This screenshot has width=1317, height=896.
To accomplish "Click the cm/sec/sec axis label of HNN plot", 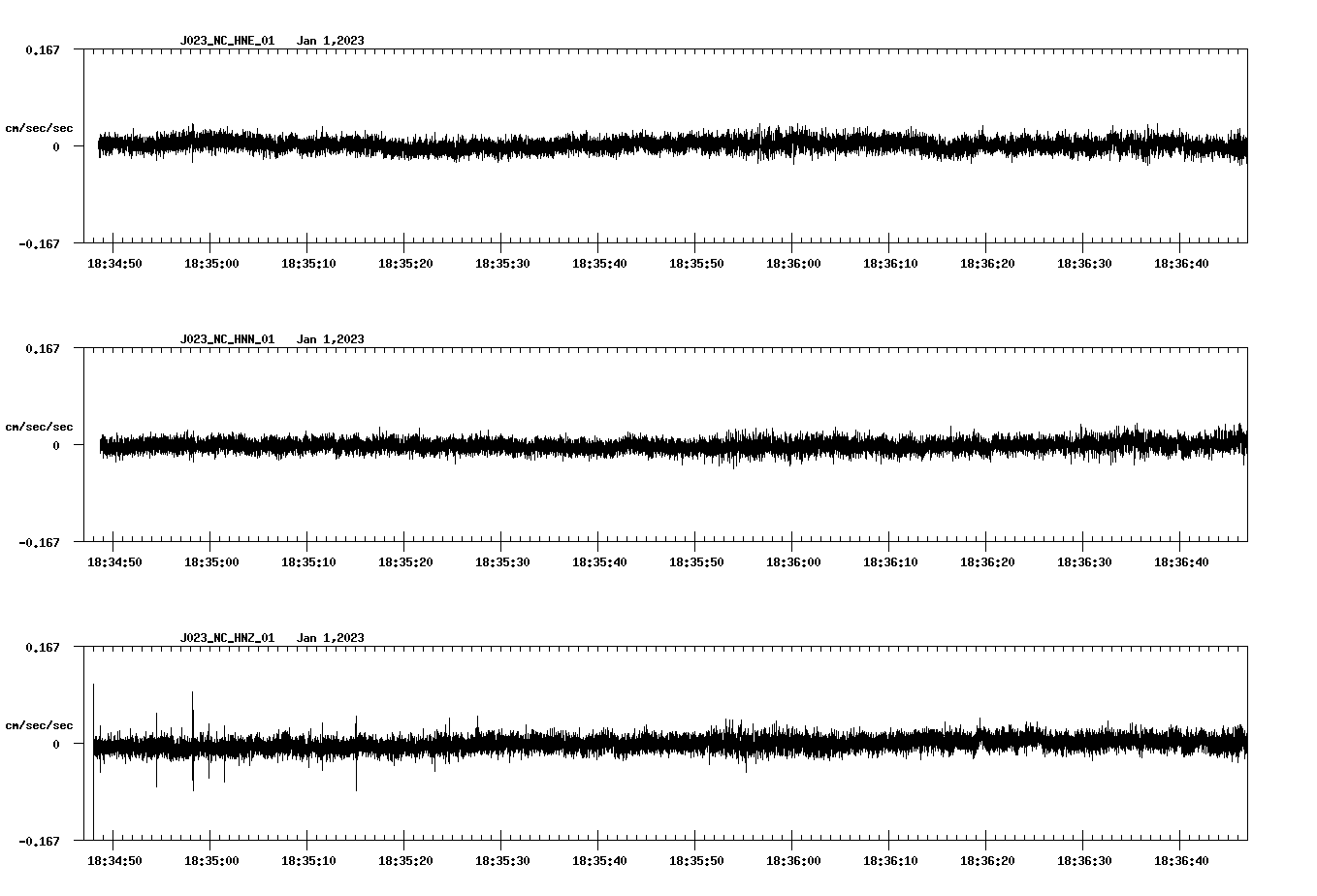I will pos(39,426).
